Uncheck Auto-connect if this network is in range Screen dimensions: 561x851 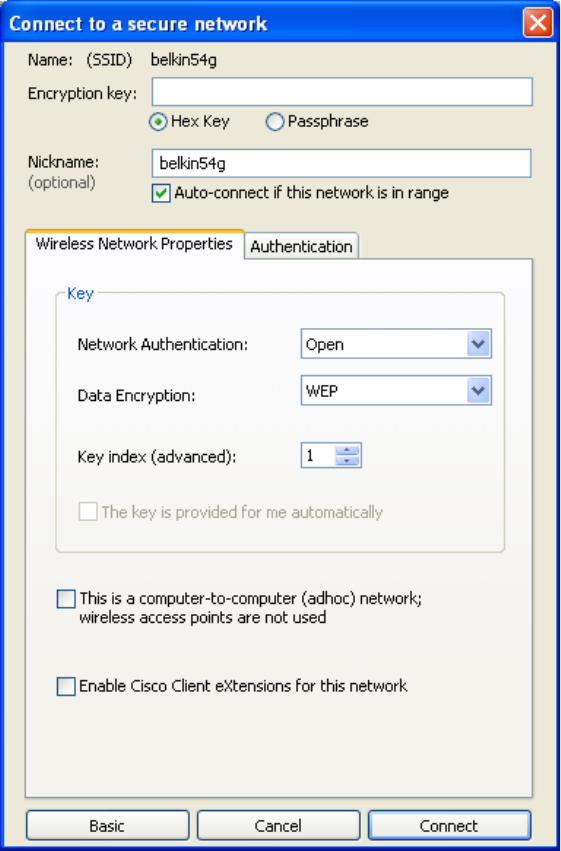point(161,193)
